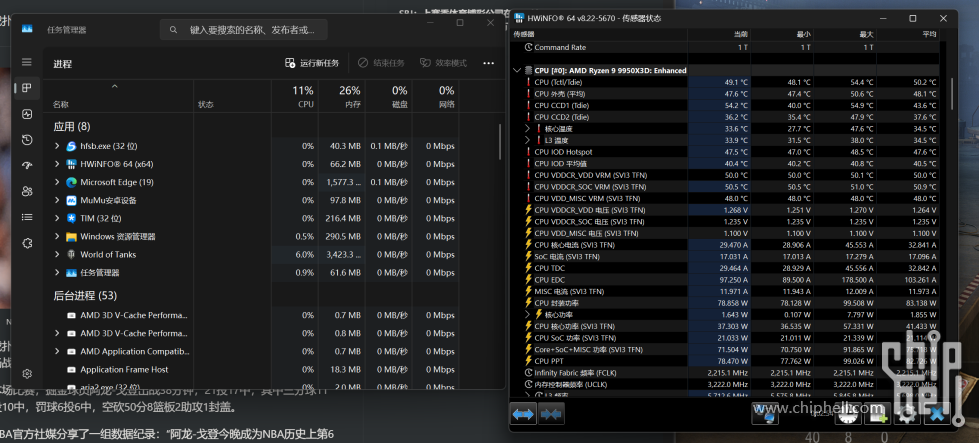The height and width of the screenshot is (443, 979).
Task: Open the Performance page in Task Manager sidebar
Action: coord(27,113)
